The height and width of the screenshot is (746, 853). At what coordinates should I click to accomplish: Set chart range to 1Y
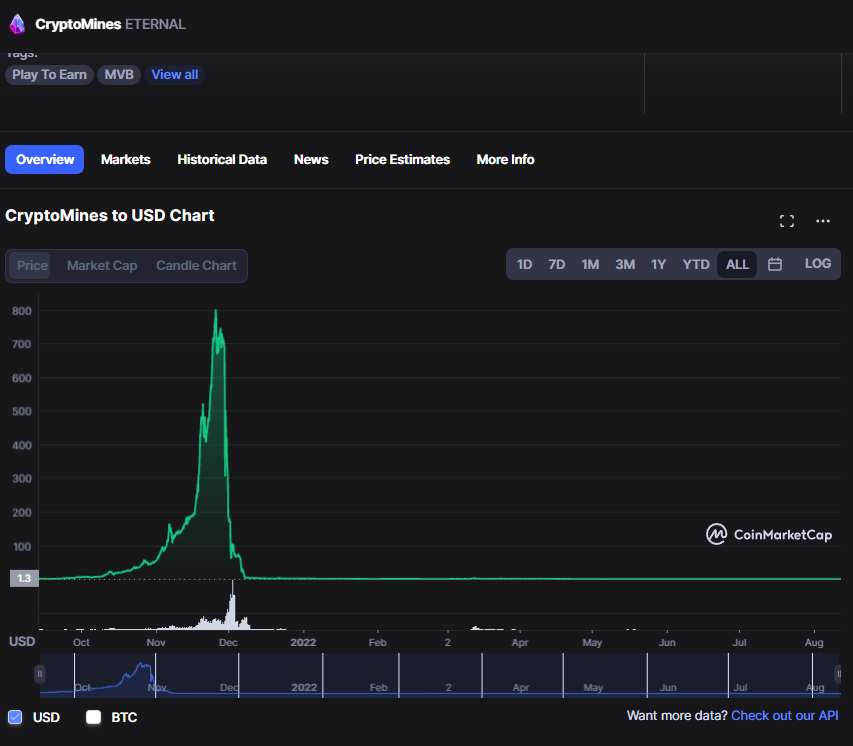coord(658,264)
